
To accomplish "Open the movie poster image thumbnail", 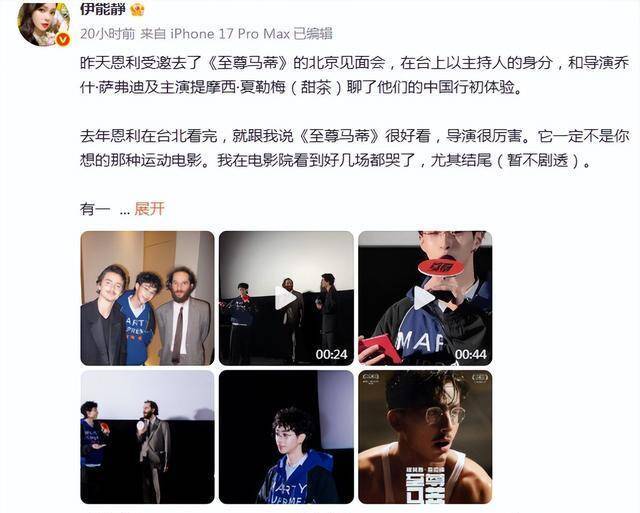I will pos(425,437).
